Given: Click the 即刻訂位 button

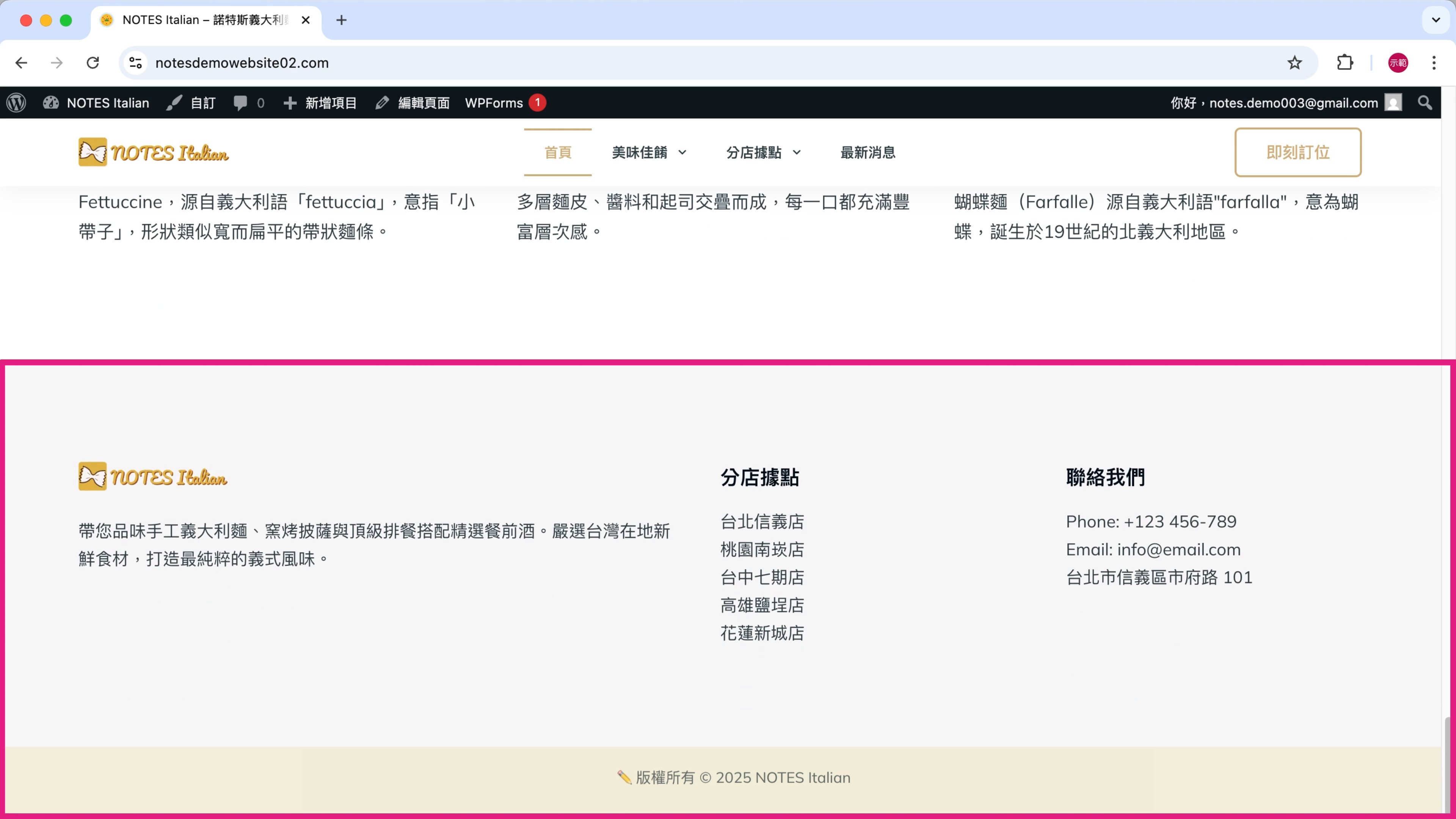Looking at the screenshot, I should (1298, 152).
